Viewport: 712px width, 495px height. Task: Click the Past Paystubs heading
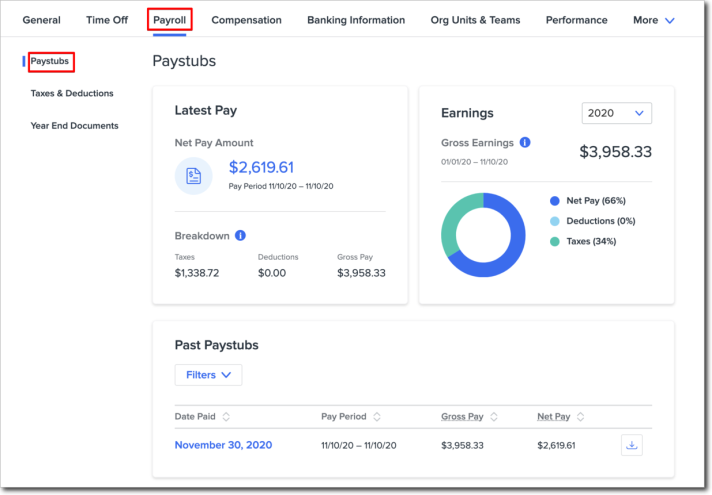click(x=217, y=345)
